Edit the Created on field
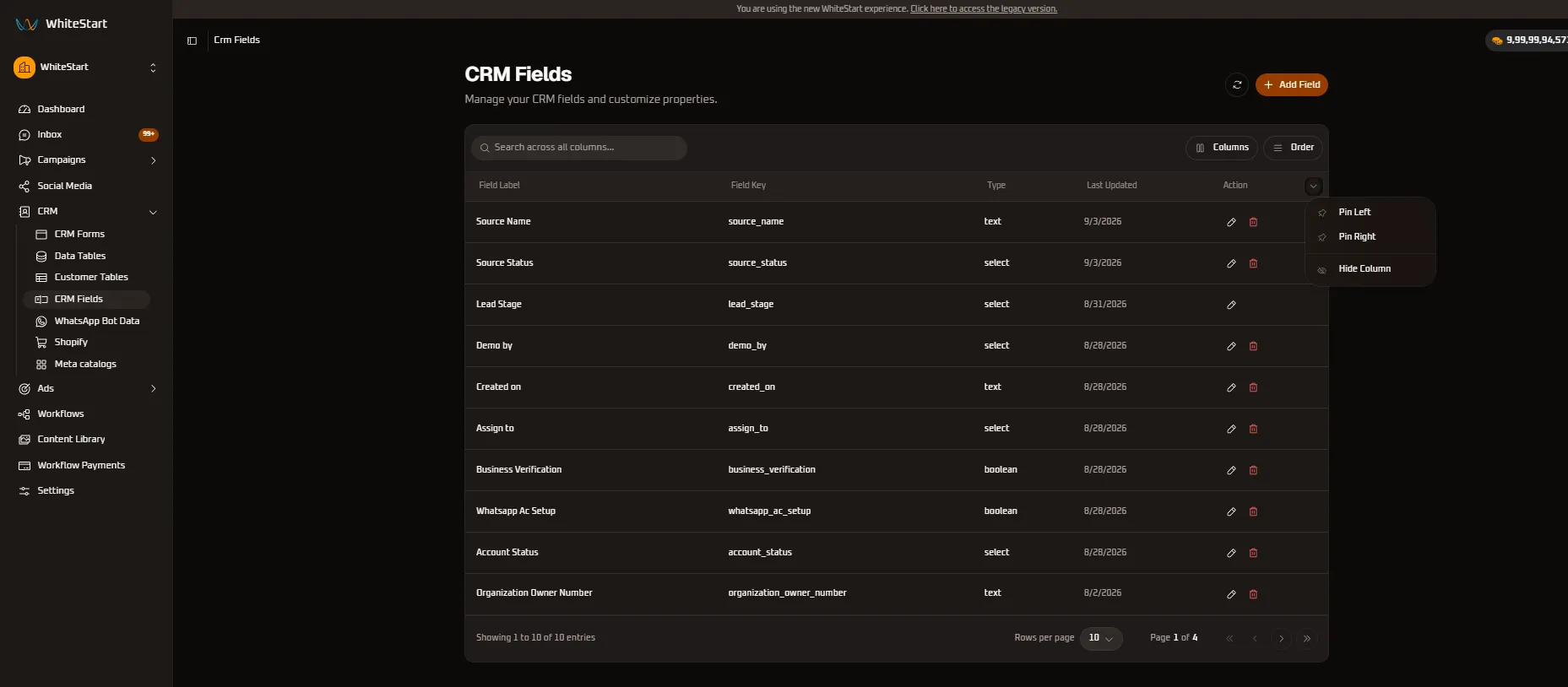The image size is (1568, 687). 1231,387
